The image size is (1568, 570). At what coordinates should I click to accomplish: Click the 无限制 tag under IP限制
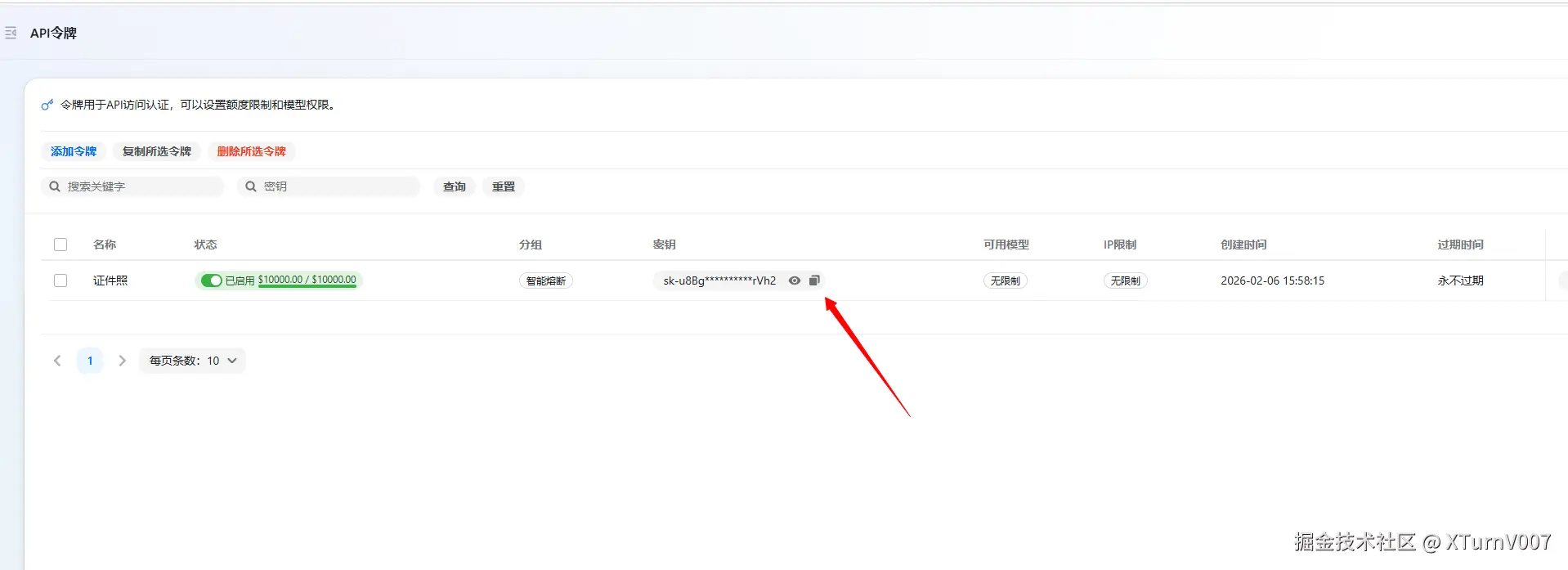(1126, 281)
